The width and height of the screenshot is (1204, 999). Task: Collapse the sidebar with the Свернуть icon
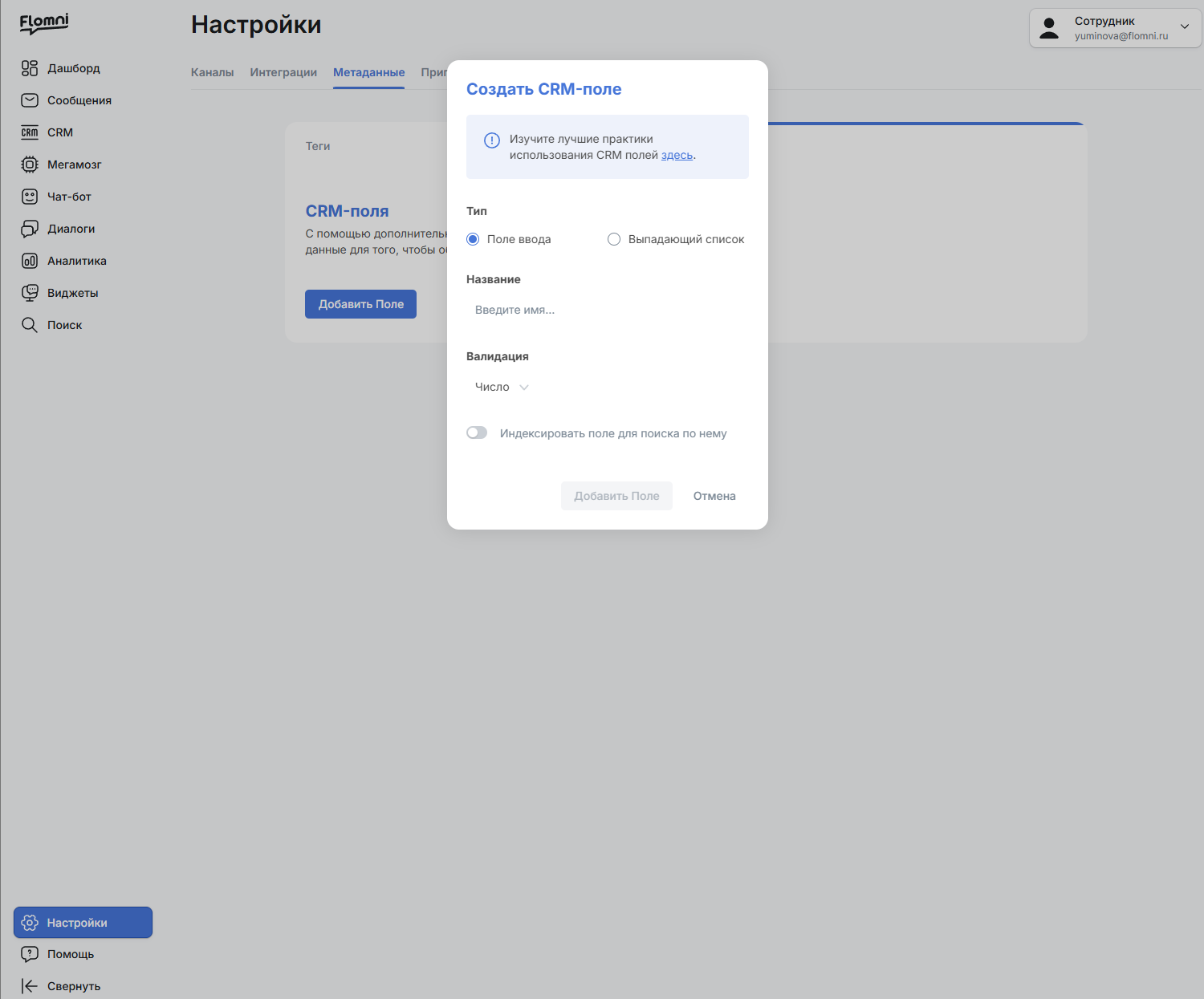30,986
